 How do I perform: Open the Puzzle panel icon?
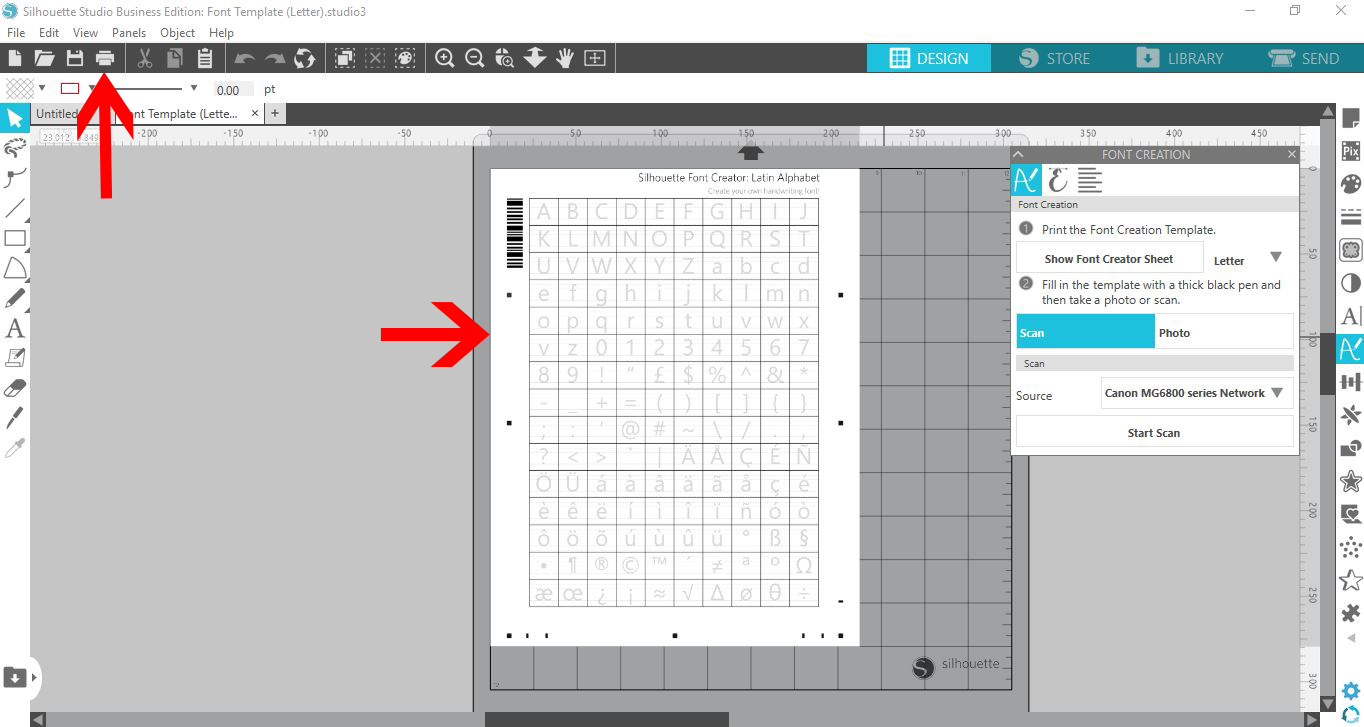tap(1350, 612)
